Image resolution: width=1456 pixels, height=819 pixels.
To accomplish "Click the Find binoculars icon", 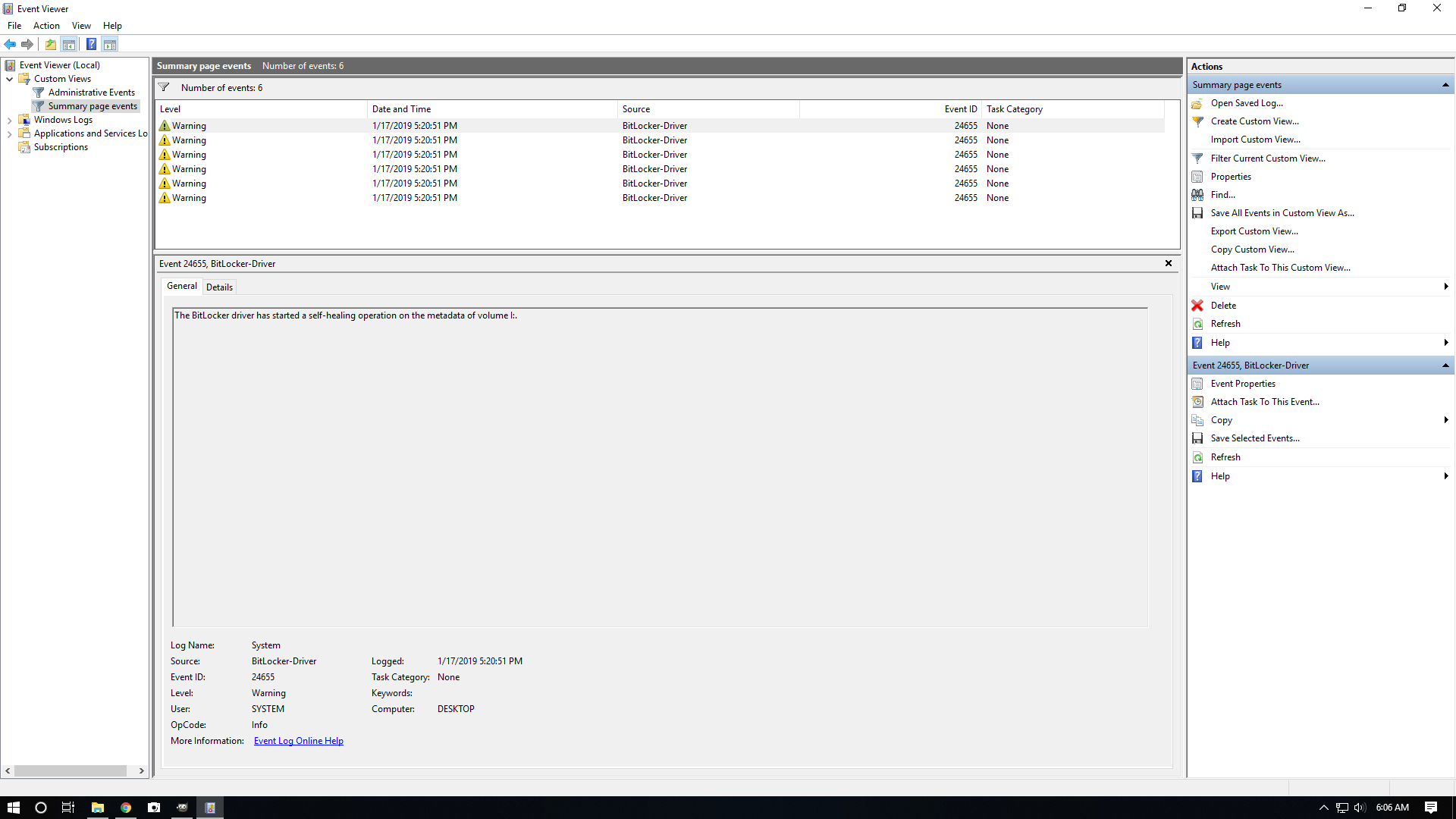I will pos(1197,195).
